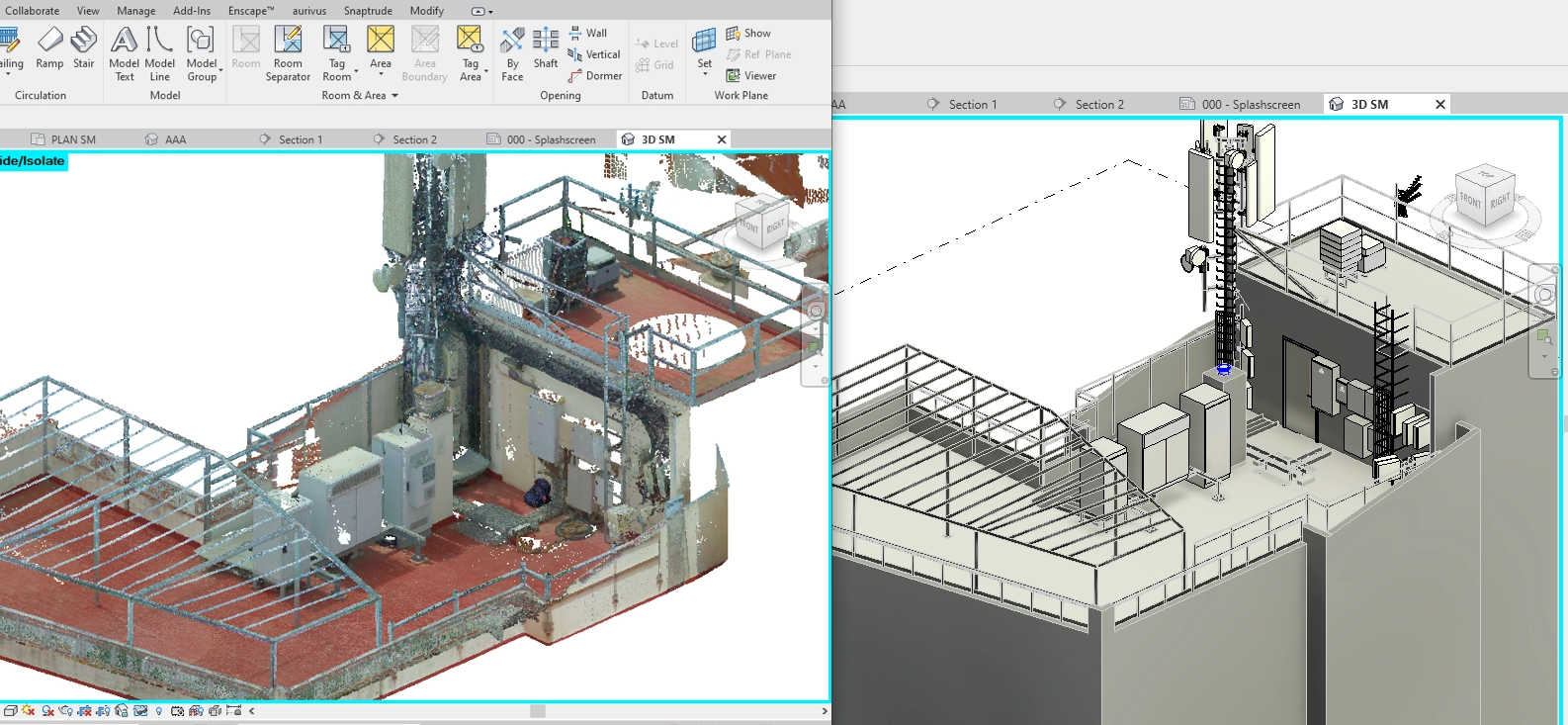This screenshot has width=1568, height=725.
Task: Expand the Room & Area panel dropdown
Action: click(394, 96)
